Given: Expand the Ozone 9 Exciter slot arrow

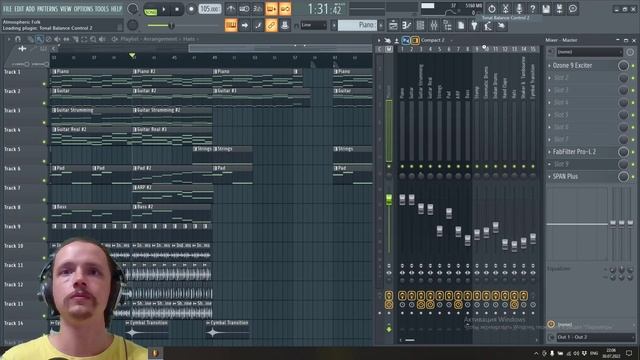Looking at the screenshot, I should (x=549, y=65).
